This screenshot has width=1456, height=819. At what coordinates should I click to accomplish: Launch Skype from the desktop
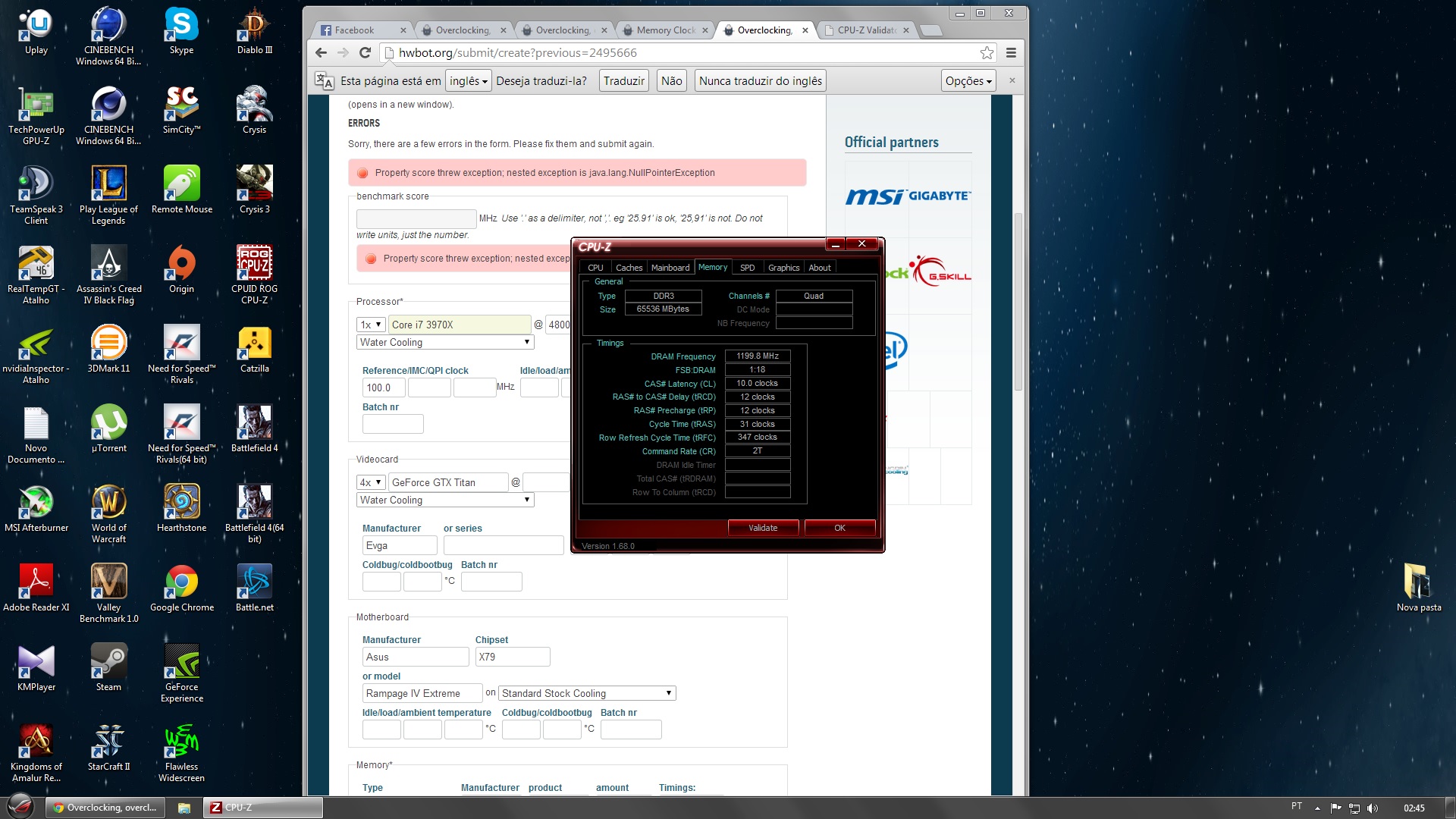[x=181, y=31]
